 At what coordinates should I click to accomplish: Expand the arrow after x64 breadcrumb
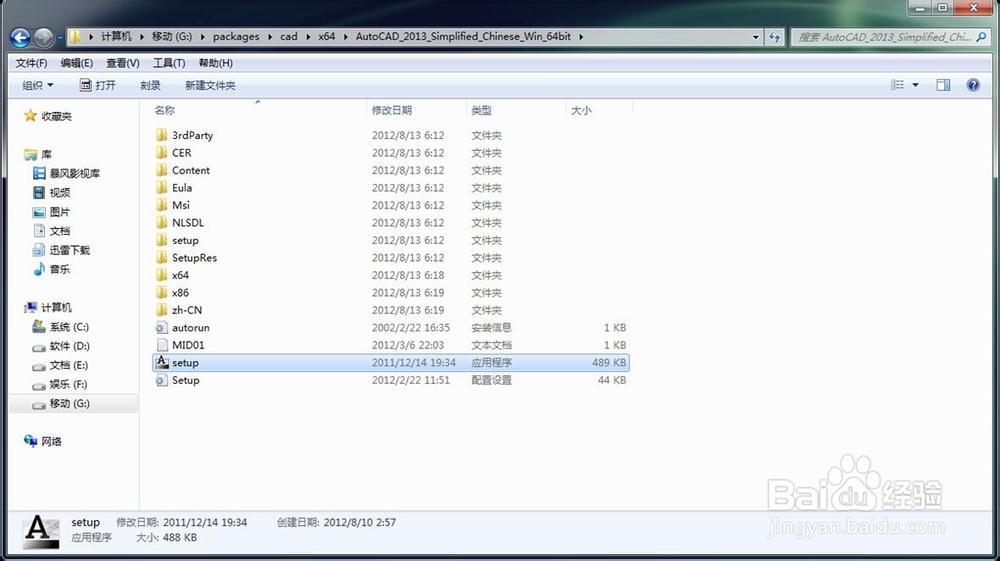coord(346,36)
